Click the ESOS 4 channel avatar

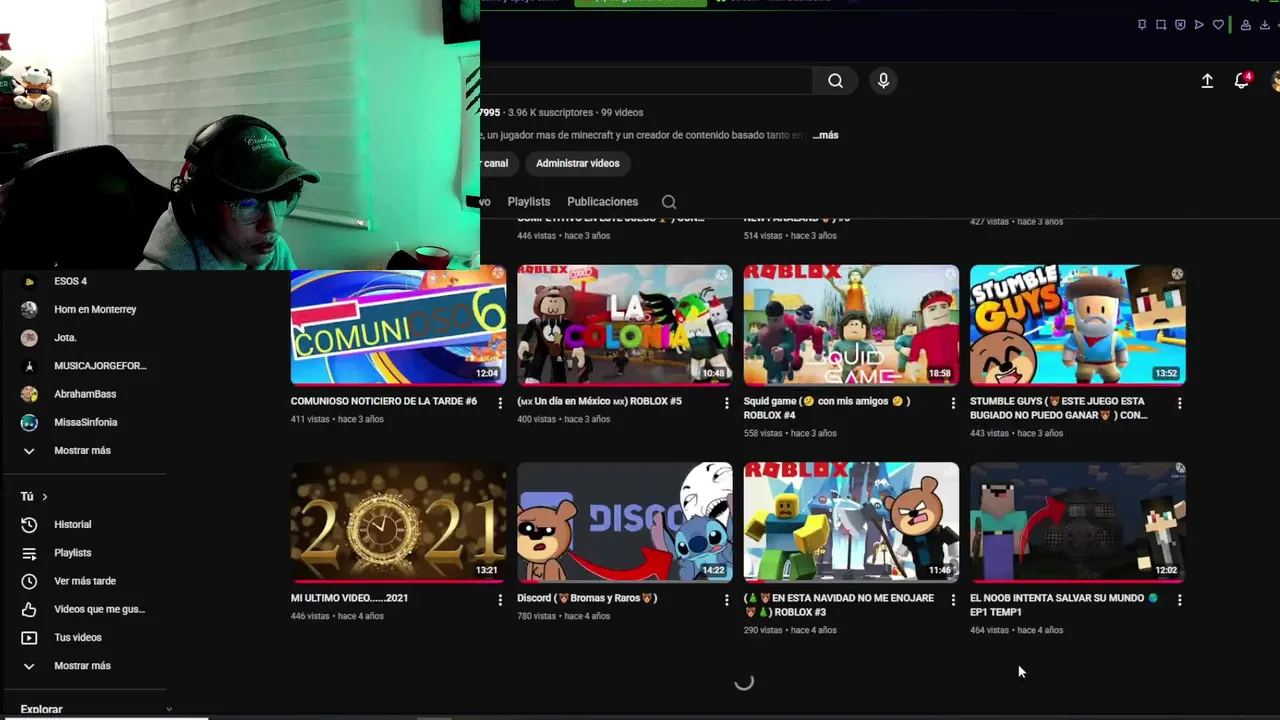click(29, 281)
